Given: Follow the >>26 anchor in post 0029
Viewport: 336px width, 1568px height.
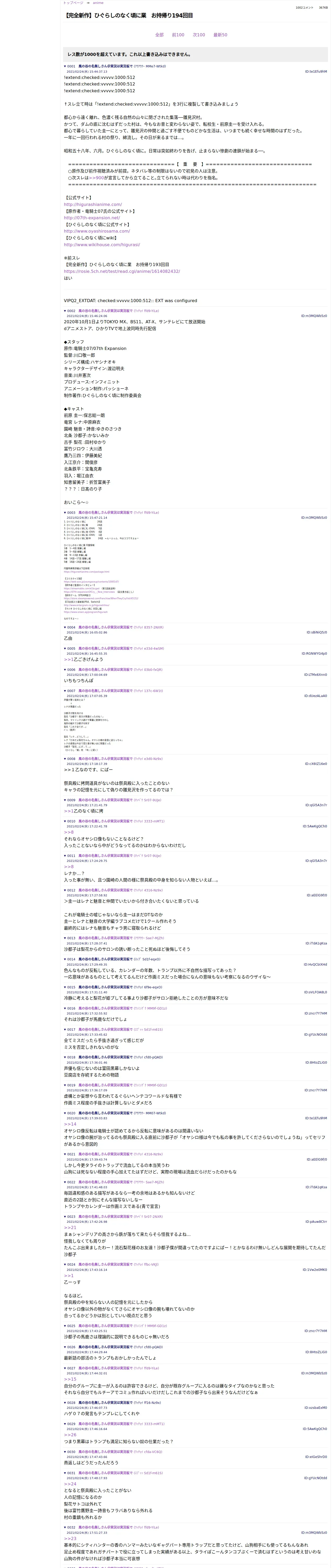Looking at the screenshot, I should (70, 1435).
